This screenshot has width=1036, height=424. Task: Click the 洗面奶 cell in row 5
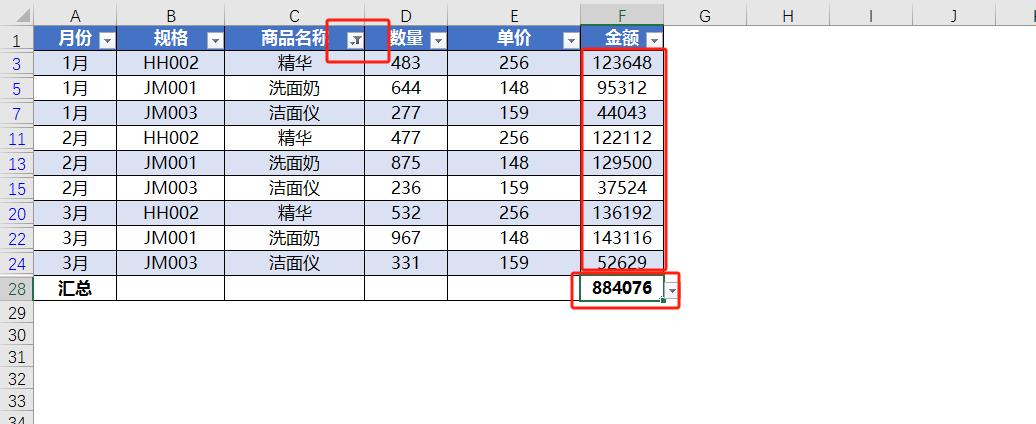click(x=295, y=88)
